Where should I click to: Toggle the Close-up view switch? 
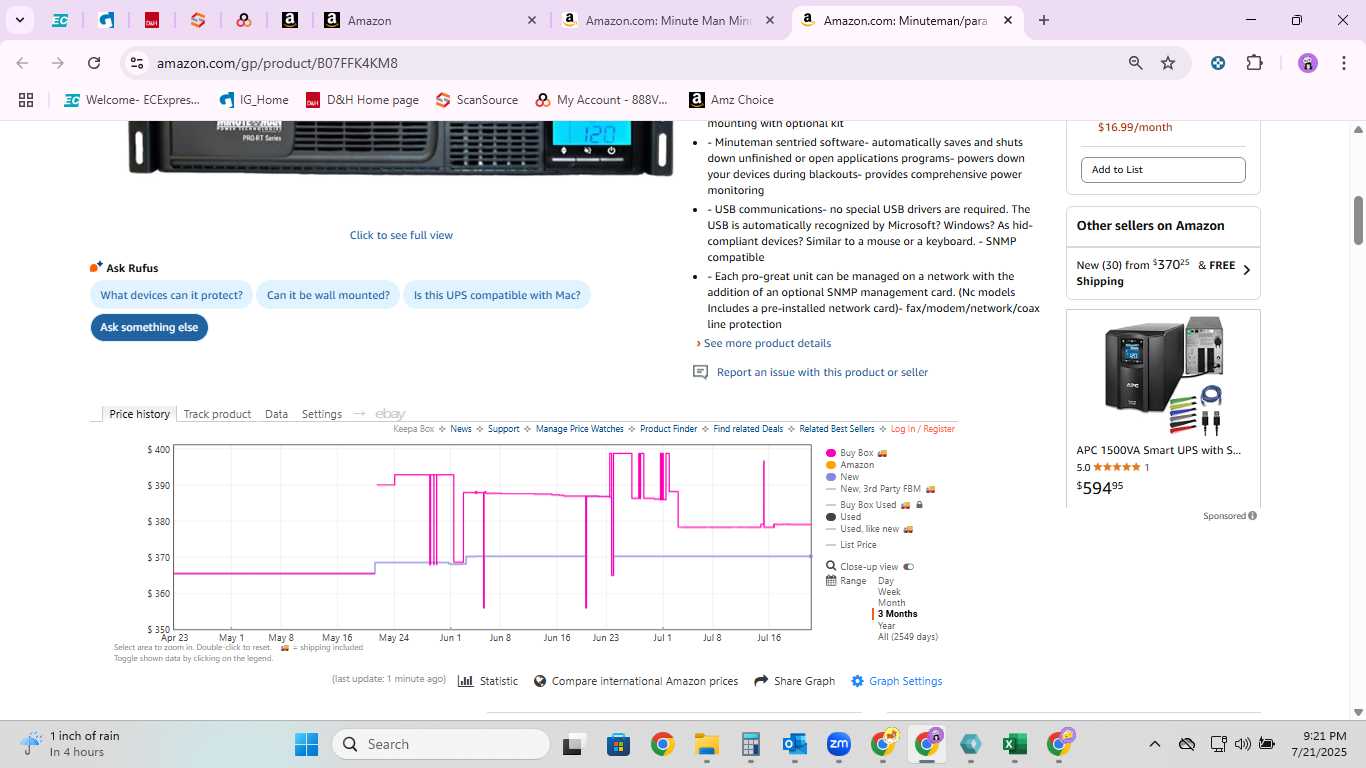point(908,567)
